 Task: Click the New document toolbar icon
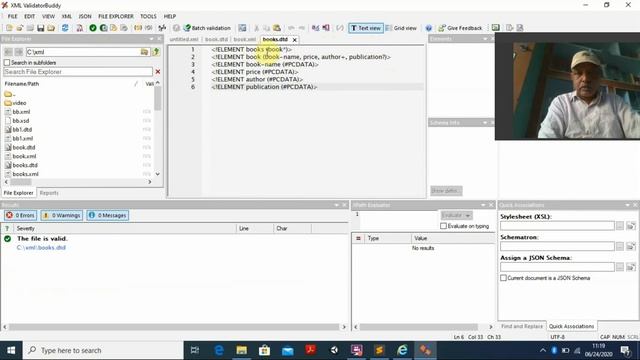(9, 28)
